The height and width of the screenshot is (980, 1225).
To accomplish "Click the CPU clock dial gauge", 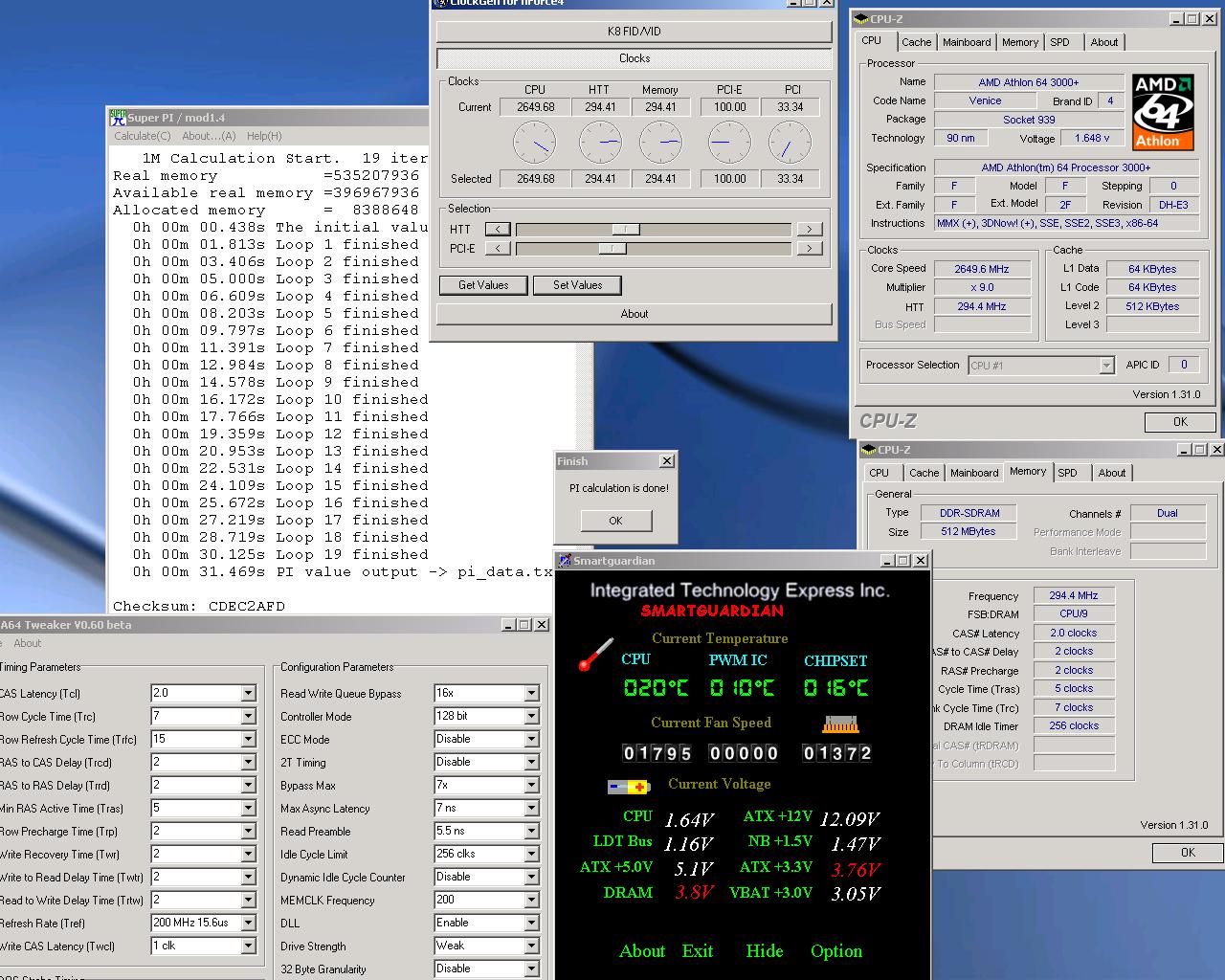I will click(x=534, y=143).
